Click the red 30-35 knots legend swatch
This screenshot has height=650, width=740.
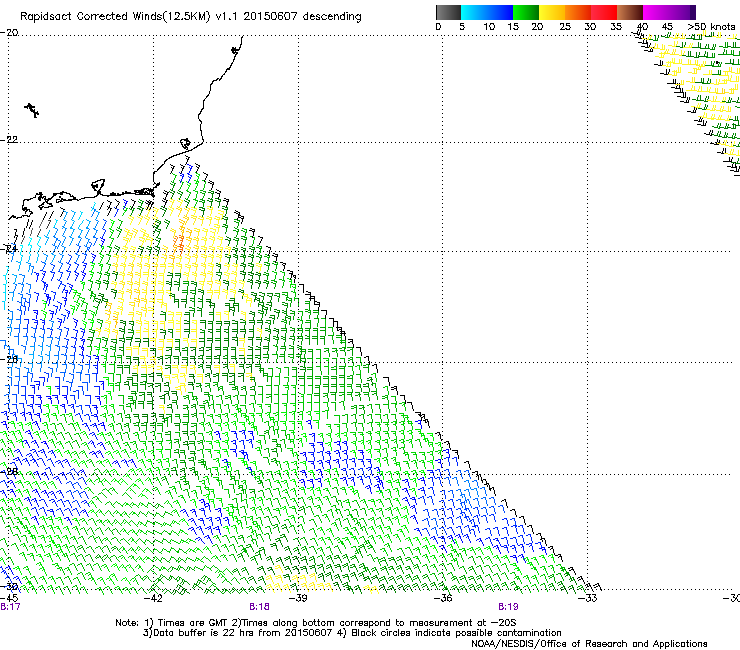point(604,12)
